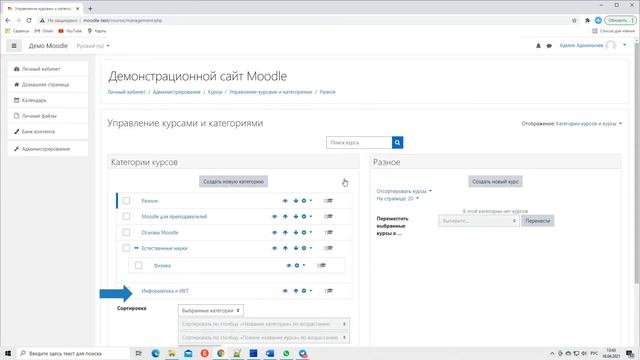Click Windows taskbar search box
The width and height of the screenshot is (640, 360).
pos(73,353)
